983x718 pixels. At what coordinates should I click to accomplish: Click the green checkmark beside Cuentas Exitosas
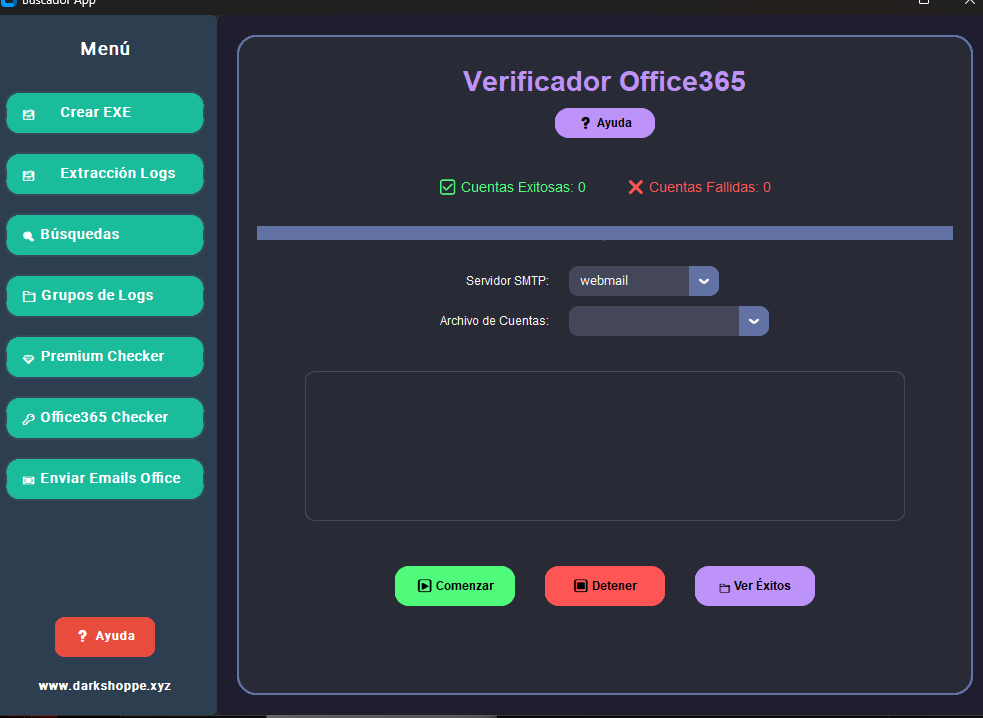coord(448,187)
